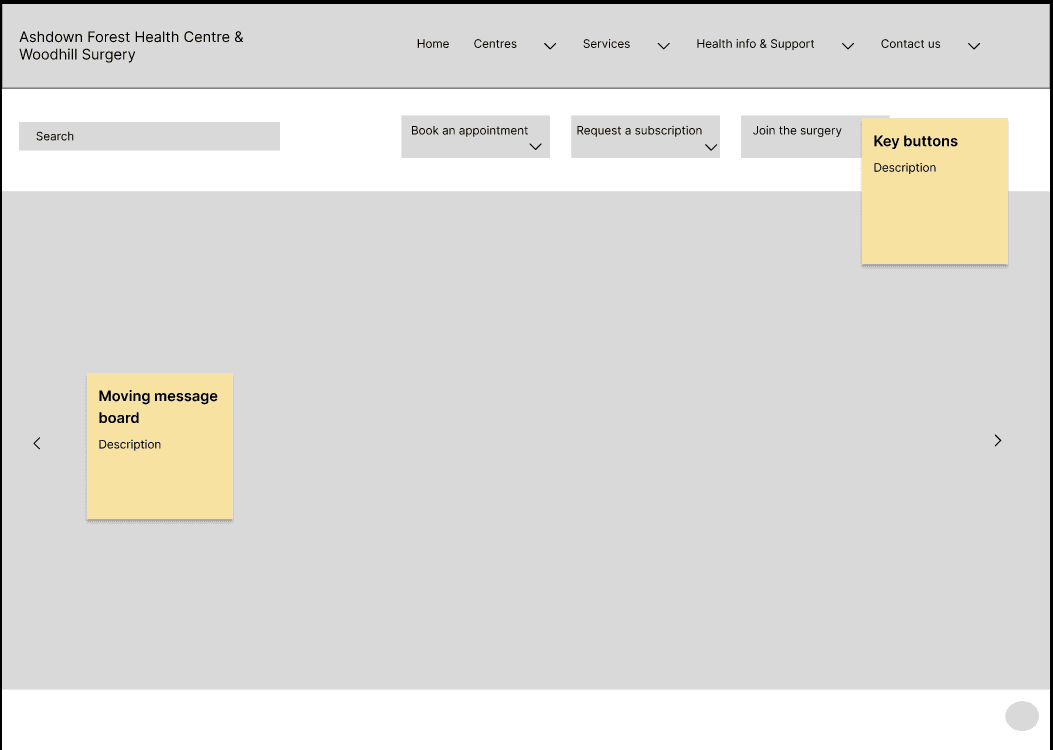Open the Contact us menu item
This screenshot has width=1053, height=750.
click(911, 44)
